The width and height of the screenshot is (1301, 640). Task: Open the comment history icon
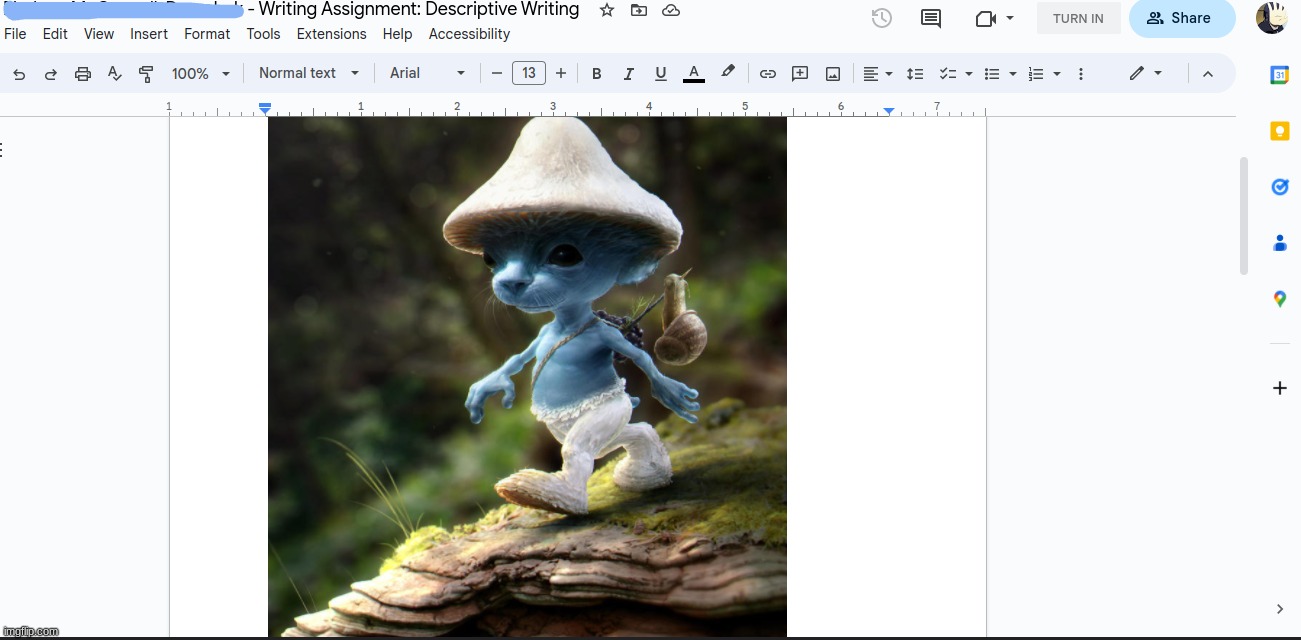[x=931, y=18]
